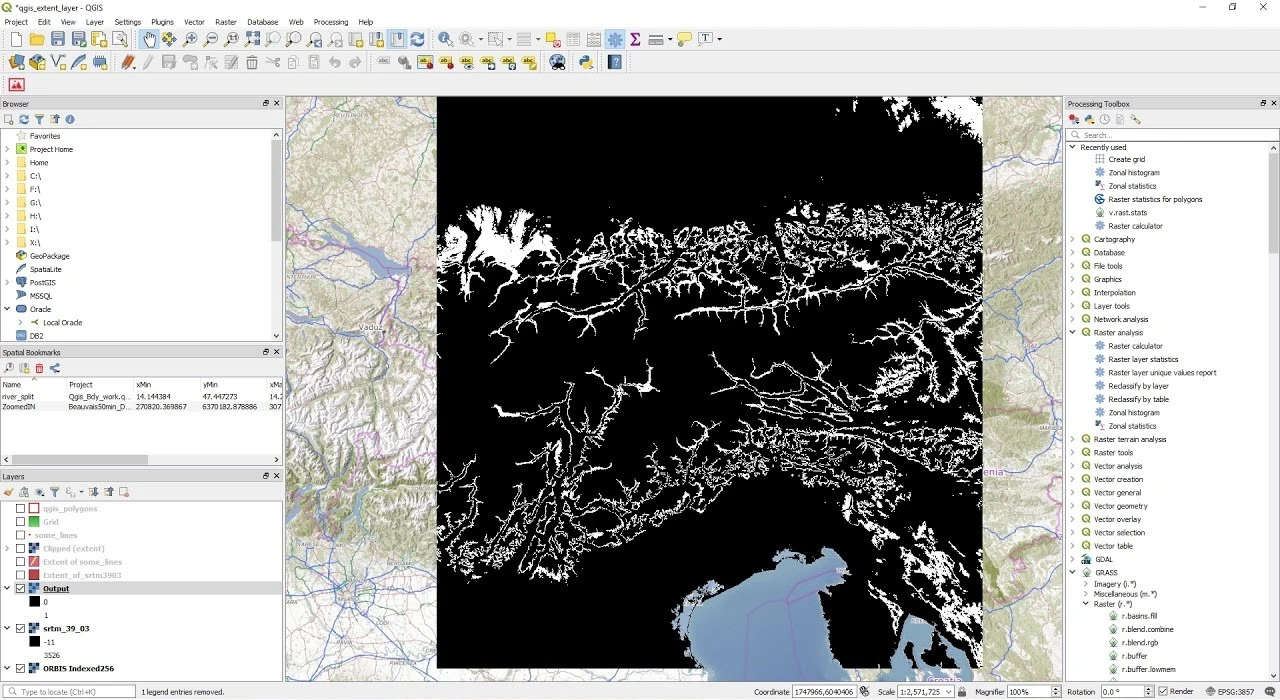Image resolution: width=1280 pixels, height=700 pixels.
Task: Click the Processing Toolbox gear icon in toolbar
Action: click(615, 39)
